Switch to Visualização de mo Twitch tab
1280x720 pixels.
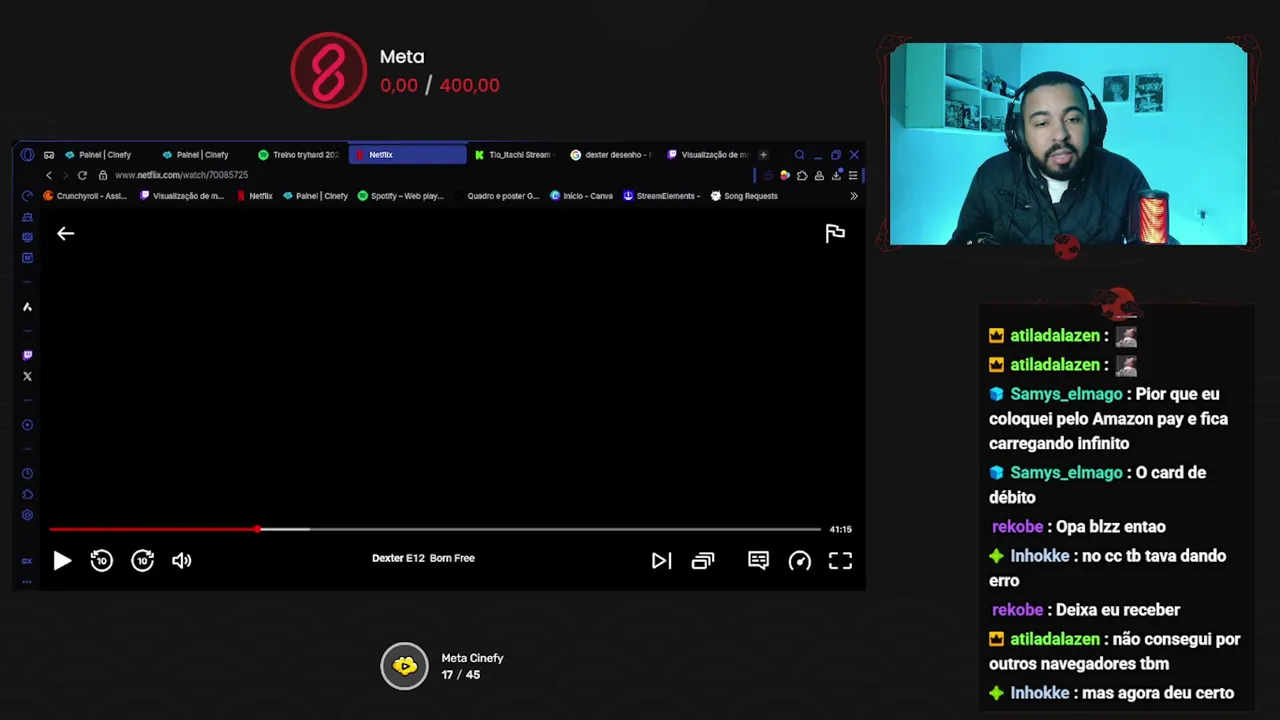tap(707, 155)
